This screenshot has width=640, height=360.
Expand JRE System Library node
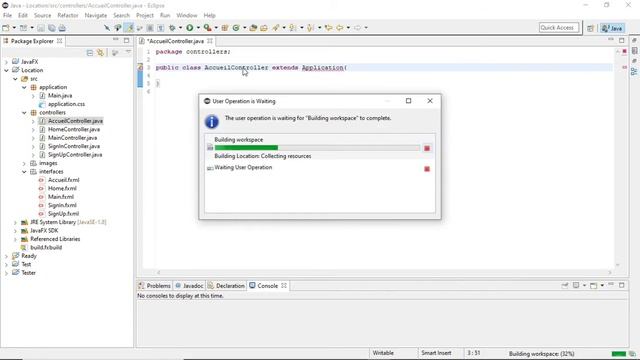coord(15,222)
